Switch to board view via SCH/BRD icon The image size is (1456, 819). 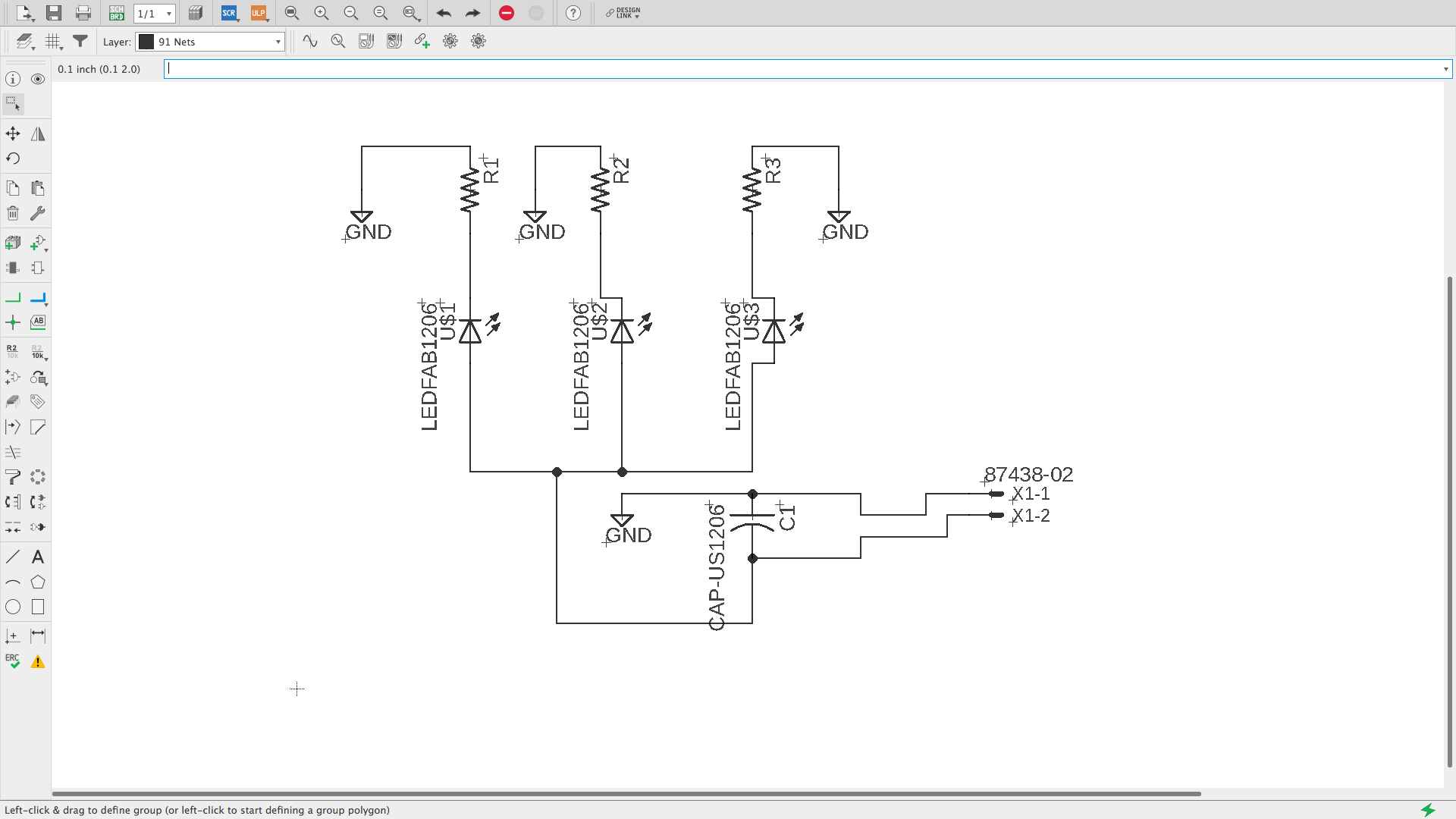[x=116, y=13]
